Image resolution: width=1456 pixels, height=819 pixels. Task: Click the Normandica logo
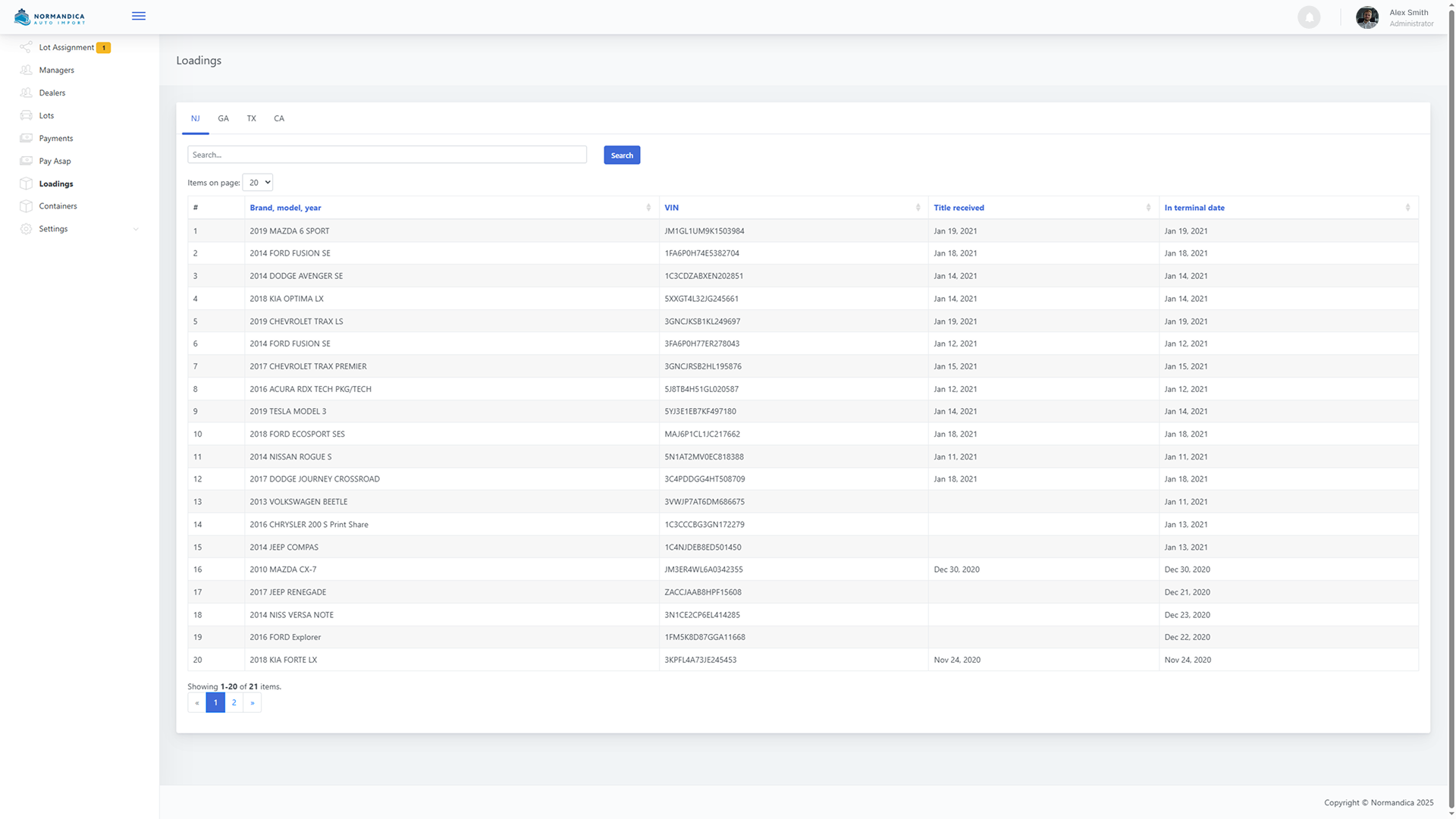[49, 17]
